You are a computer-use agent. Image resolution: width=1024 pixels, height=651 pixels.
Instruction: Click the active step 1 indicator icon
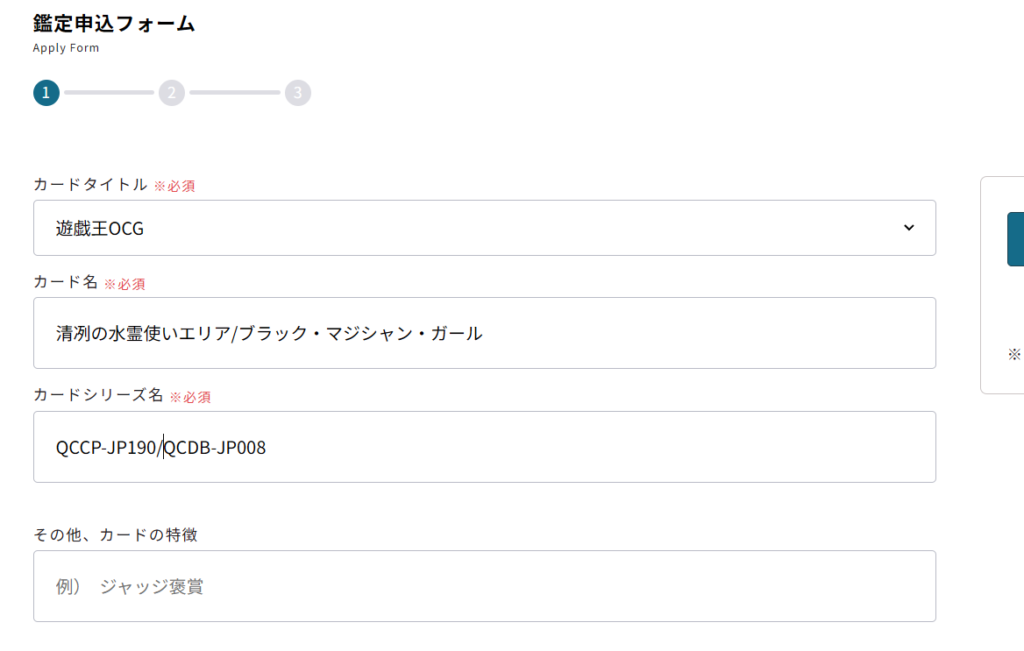tap(45, 92)
